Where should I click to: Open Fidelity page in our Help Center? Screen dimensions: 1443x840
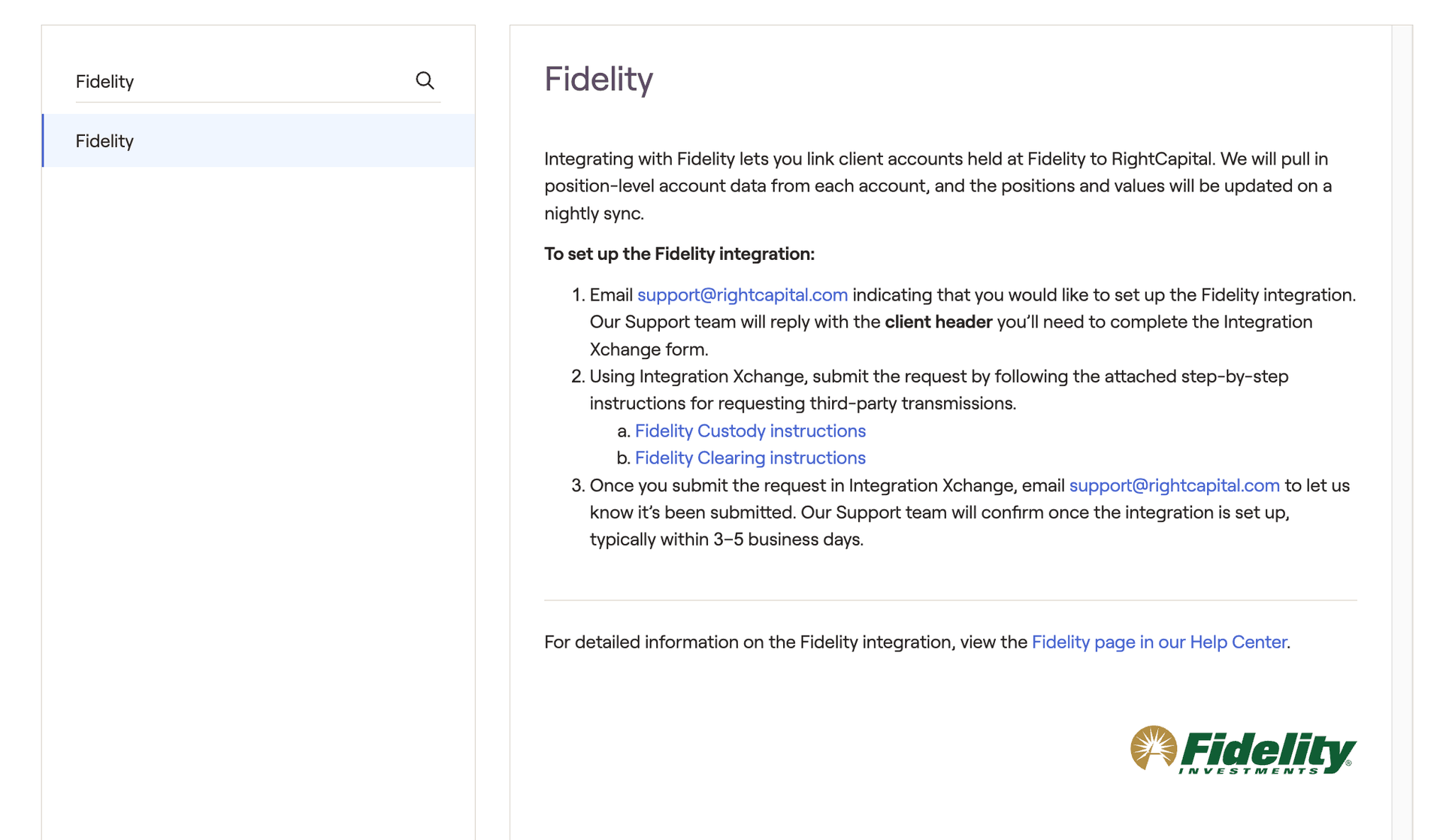point(1160,642)
